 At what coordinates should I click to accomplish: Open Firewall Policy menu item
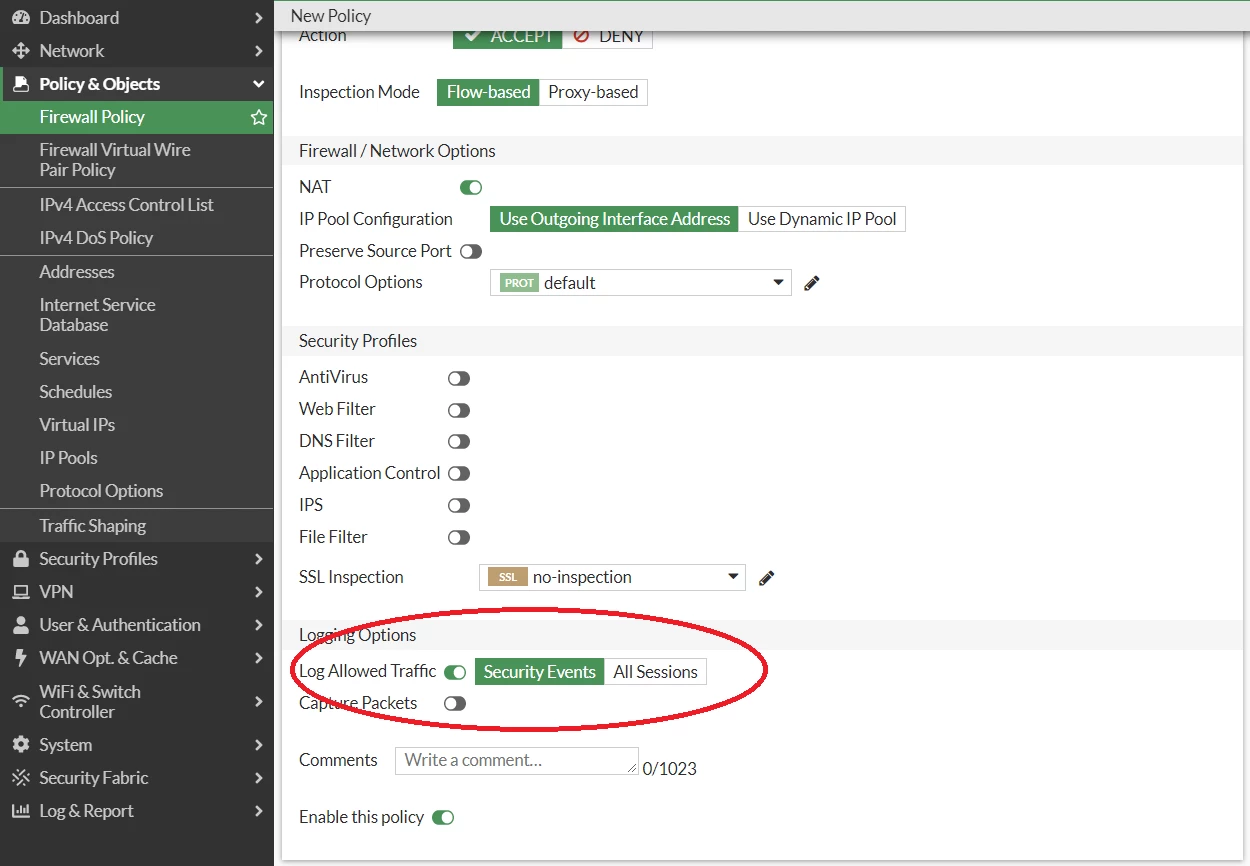136,117
